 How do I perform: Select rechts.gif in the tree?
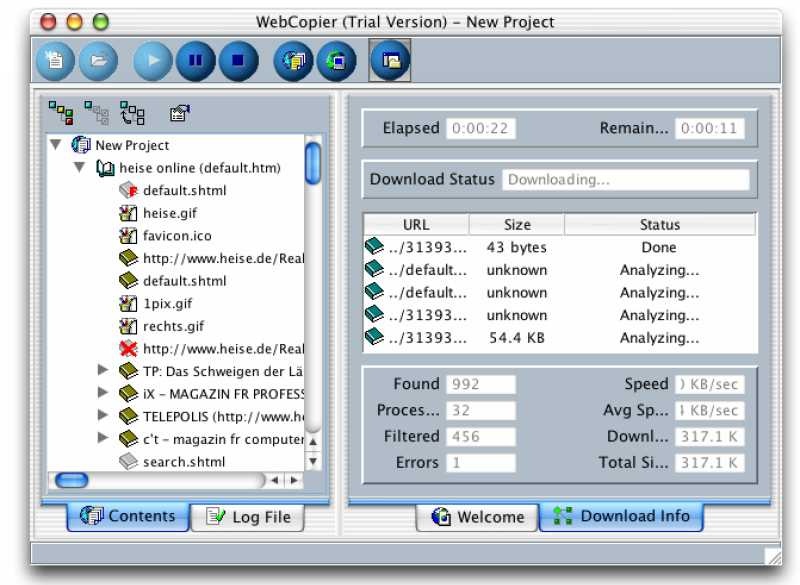173,326
